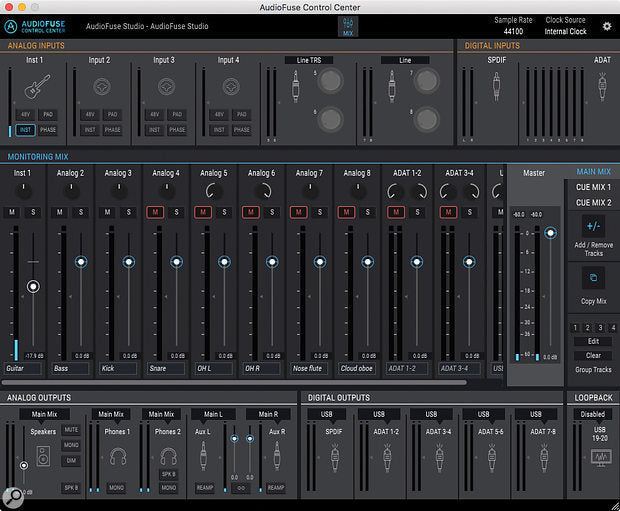
Task: Click the SPDIF coaxial plug icon
Action: pyautogui.click(x=496, y=86)
